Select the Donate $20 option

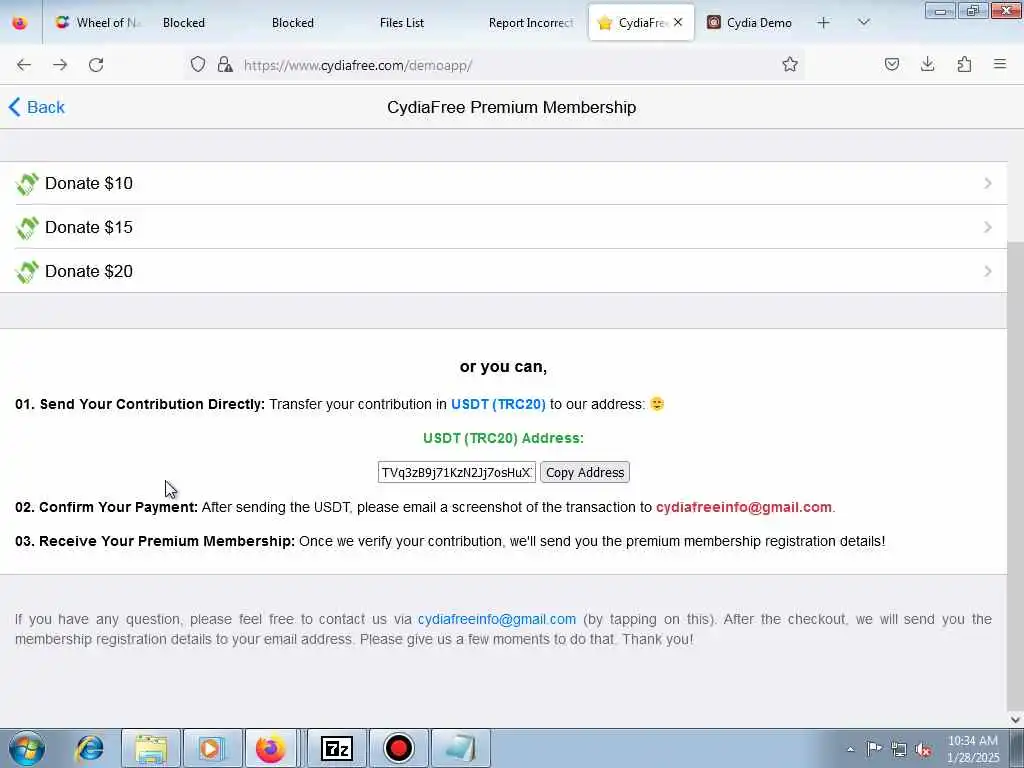pyautogui.click(x=504, y=271)
